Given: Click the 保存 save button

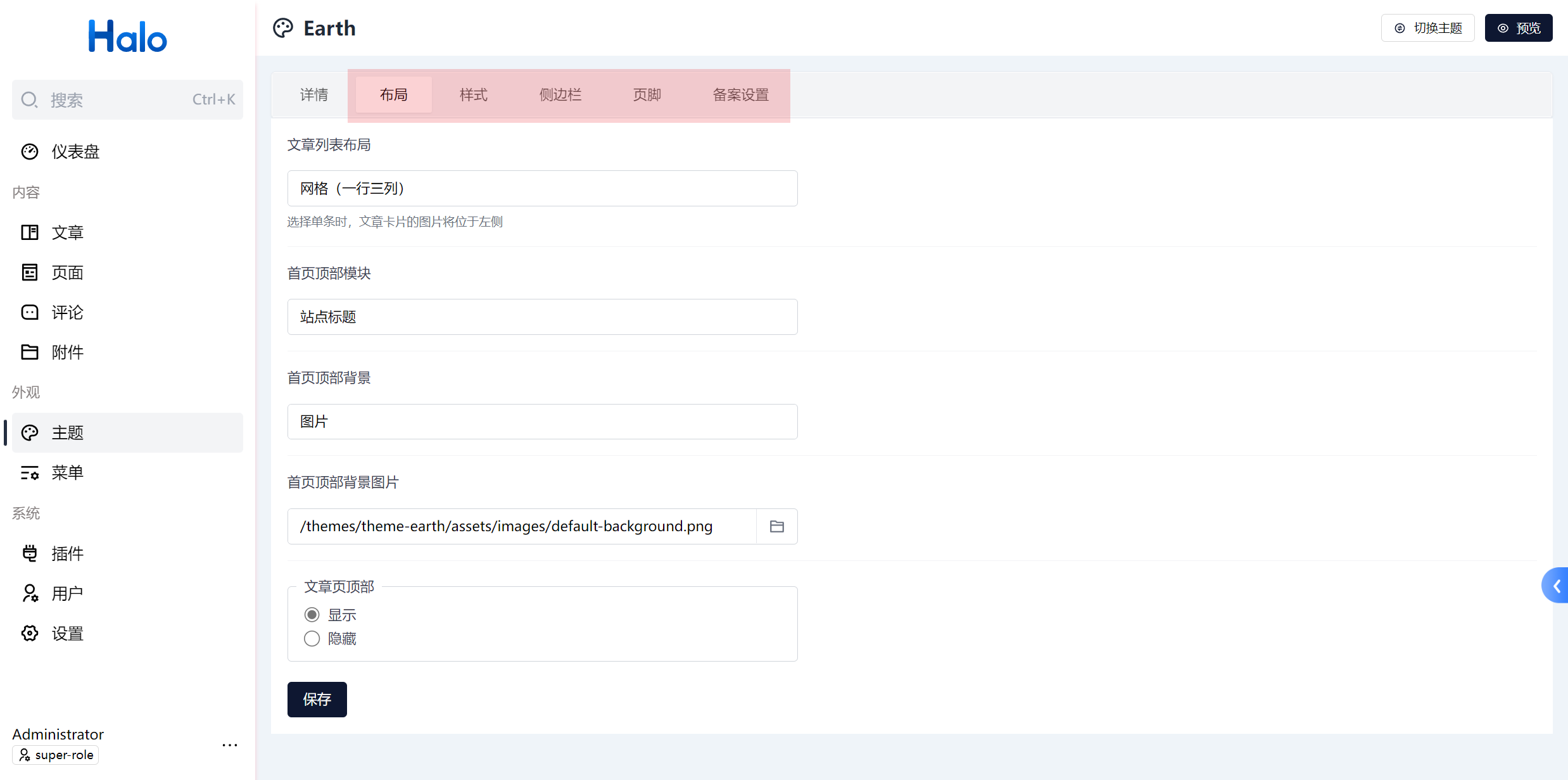Looking at the screenshot, I should (317, 700).
